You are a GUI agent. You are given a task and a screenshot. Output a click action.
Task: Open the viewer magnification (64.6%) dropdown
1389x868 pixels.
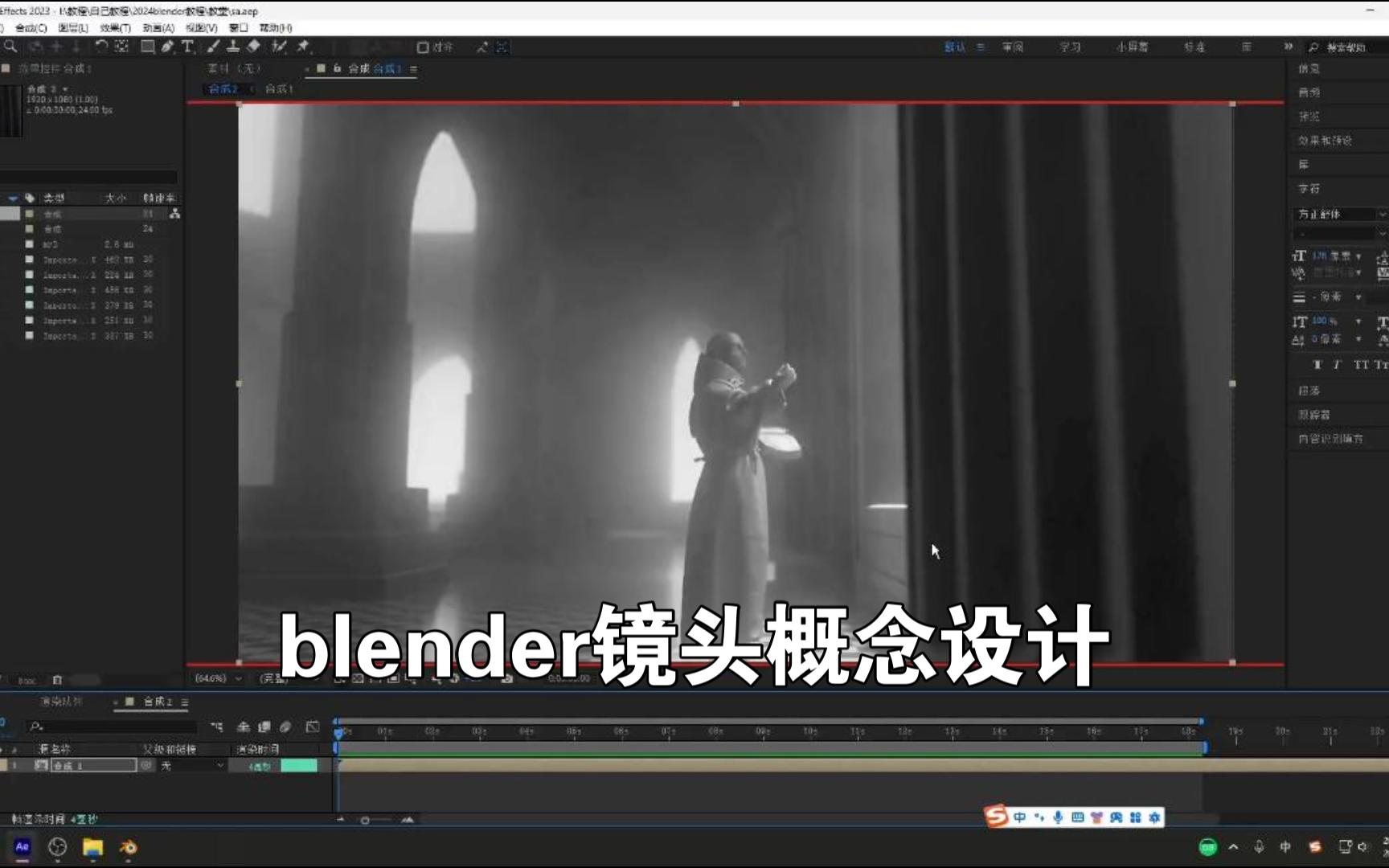click(218, 678)
